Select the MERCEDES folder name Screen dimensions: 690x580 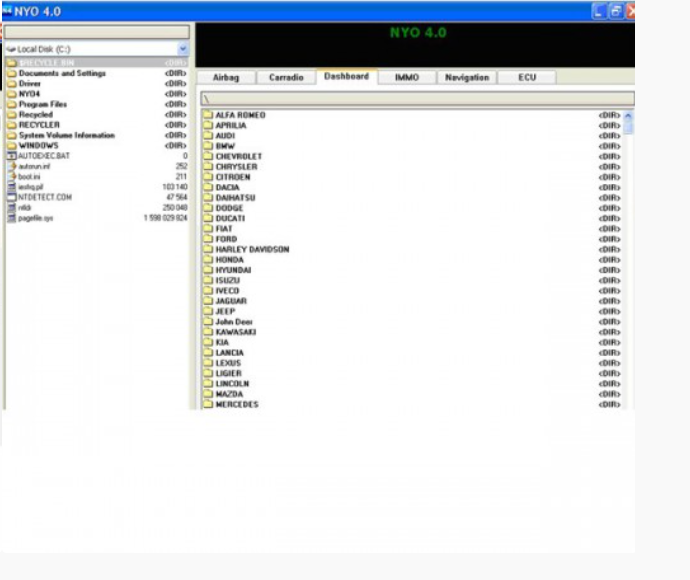(237, 404)
